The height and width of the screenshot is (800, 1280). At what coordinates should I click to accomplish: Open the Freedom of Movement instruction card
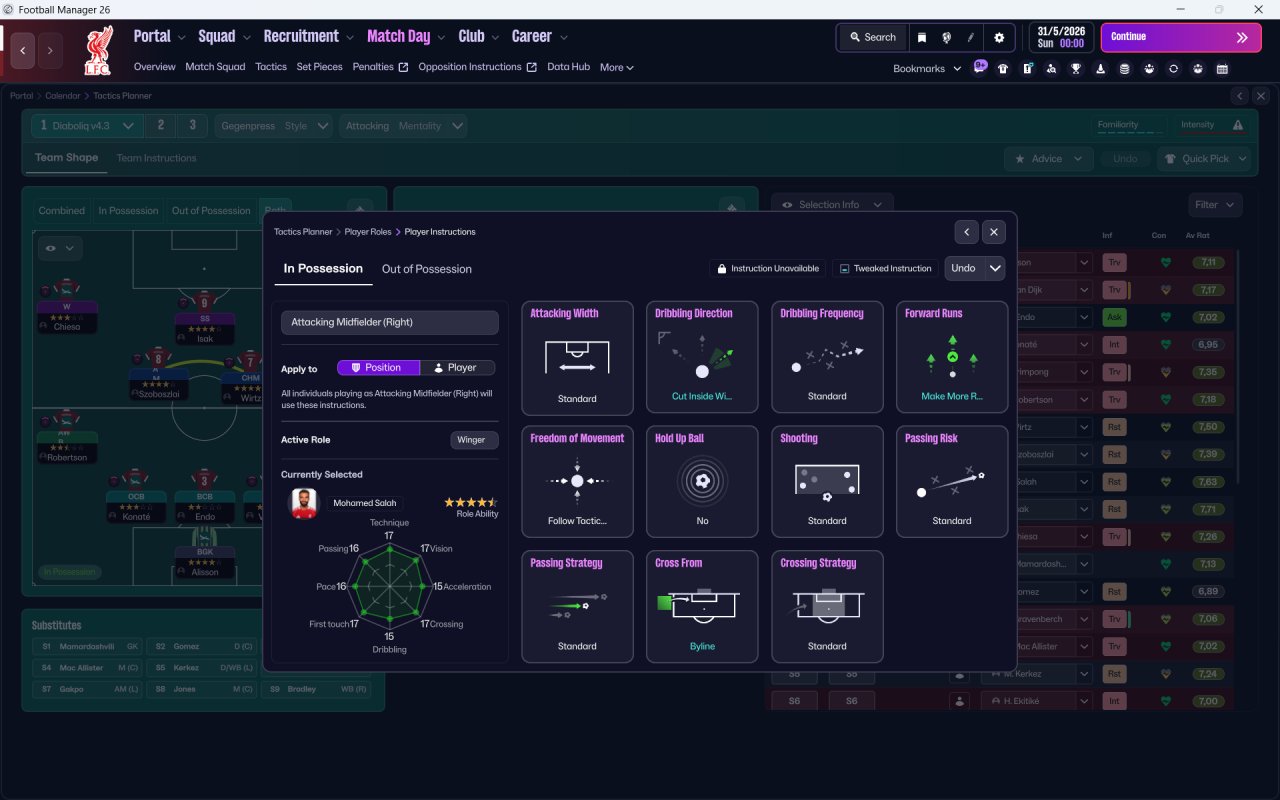pyautogui.click(x=577, y=482)
